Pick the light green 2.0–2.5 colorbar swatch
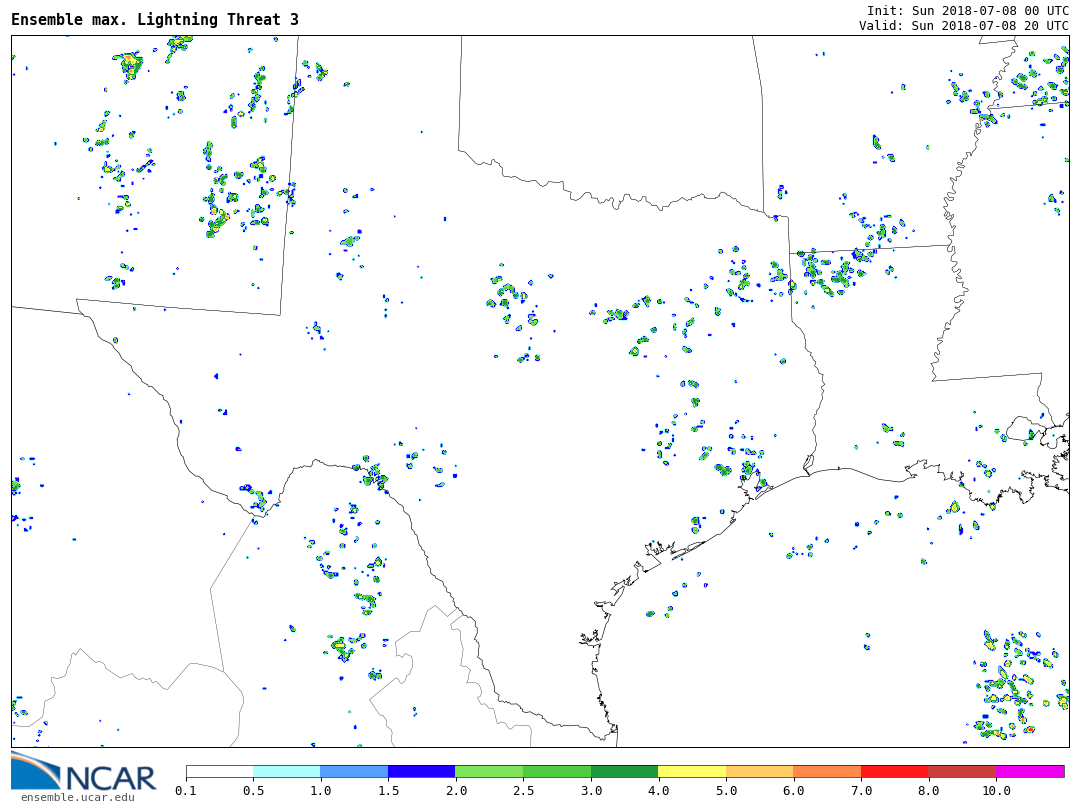The width and height of the screenshot is (1080, 810). pos(489,772)
